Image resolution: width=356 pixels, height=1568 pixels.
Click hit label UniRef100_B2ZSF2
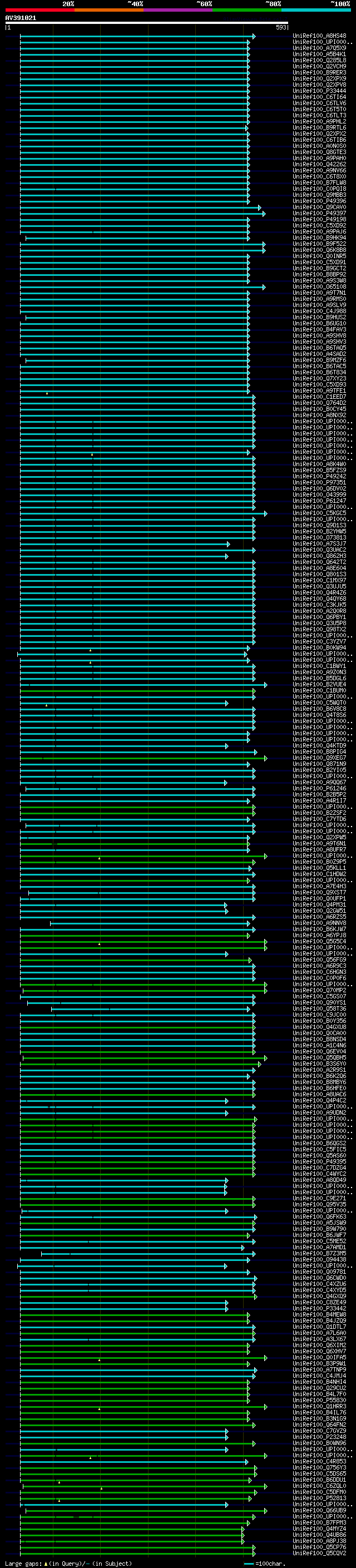(319, 813)
